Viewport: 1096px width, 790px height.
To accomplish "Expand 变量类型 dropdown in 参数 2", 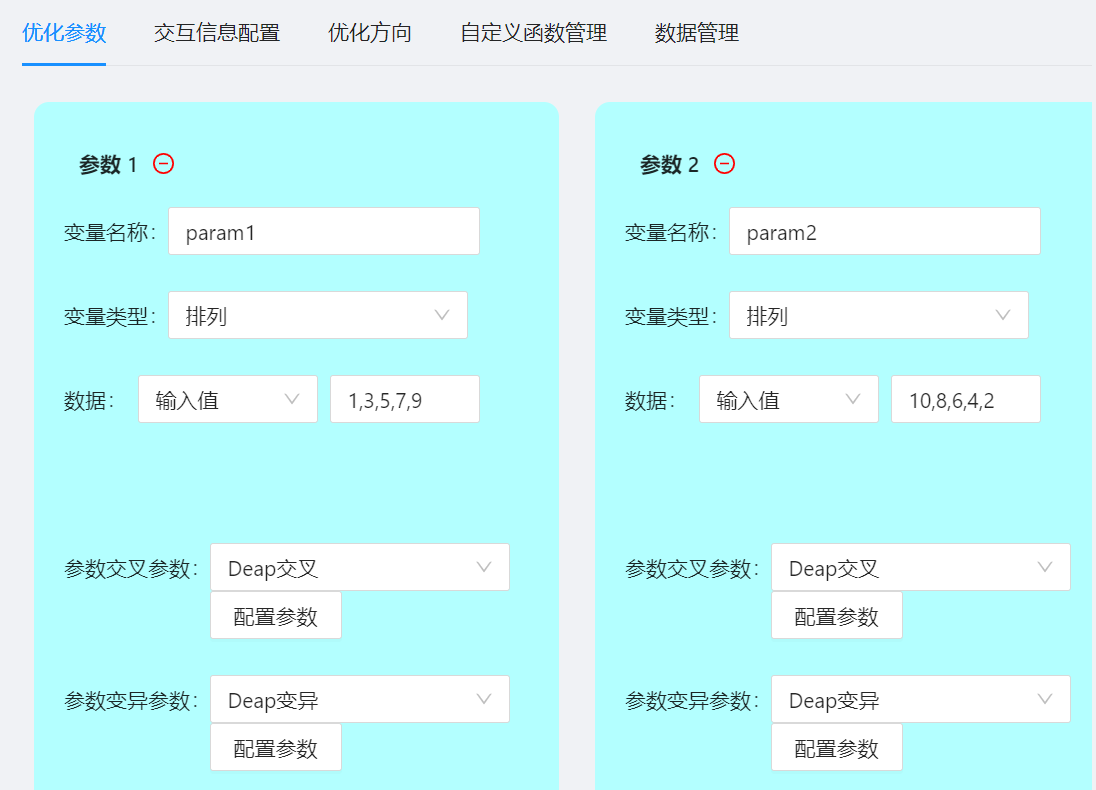I will pos(878,316).
